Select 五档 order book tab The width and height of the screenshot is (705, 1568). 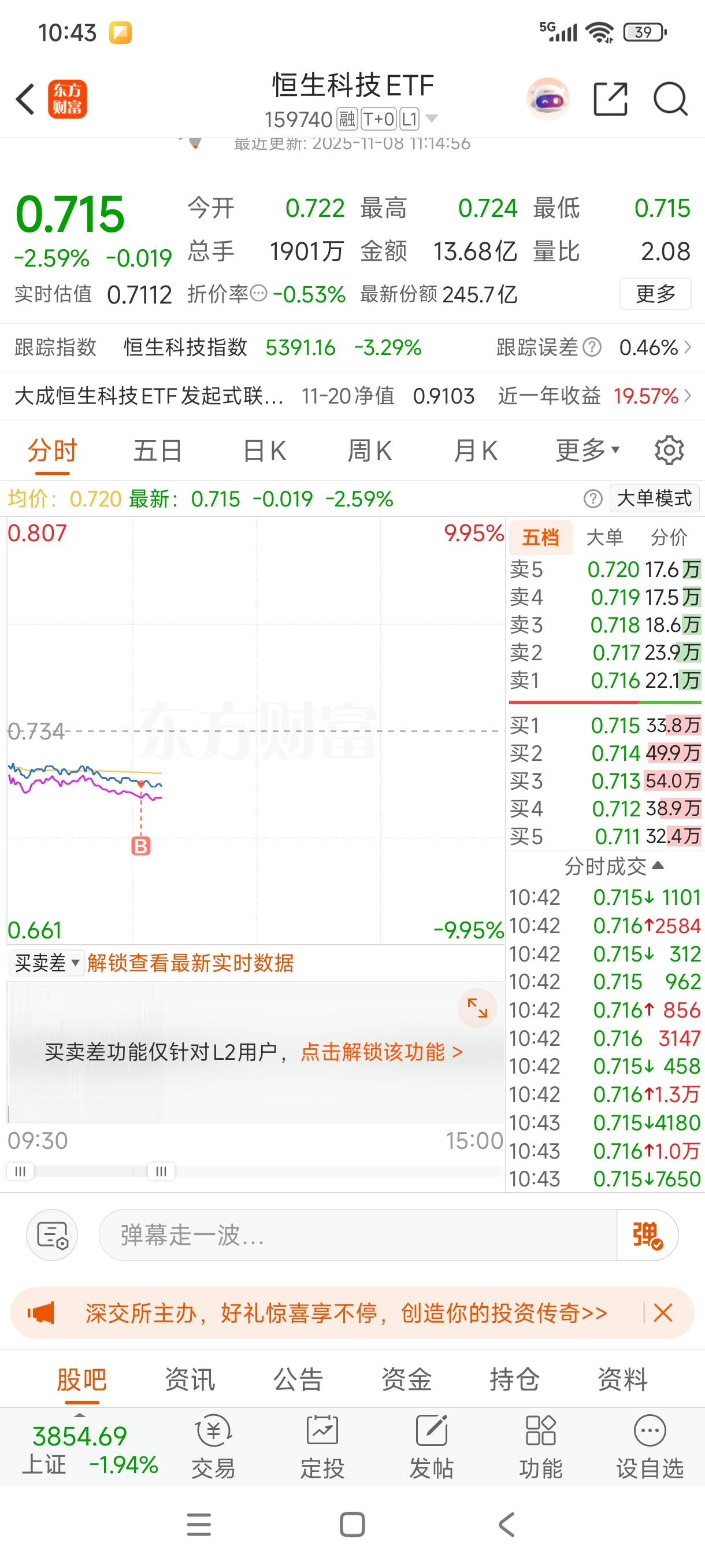pos(541,537)
